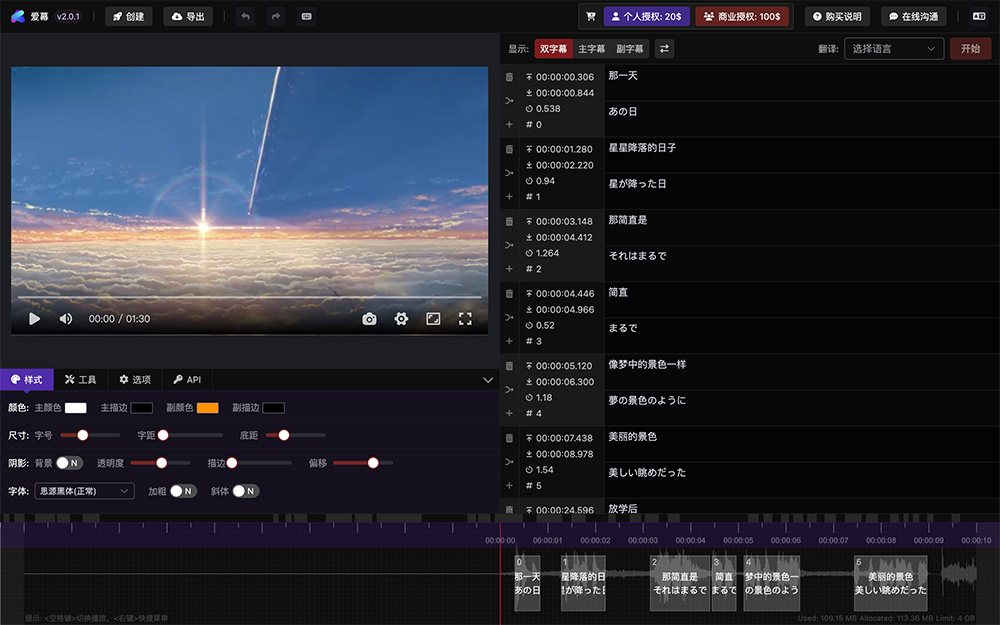This screenshot has height=625, width=1000.
Task: Merge subtitle row 那简直是 with next
Action: [509, 245]
